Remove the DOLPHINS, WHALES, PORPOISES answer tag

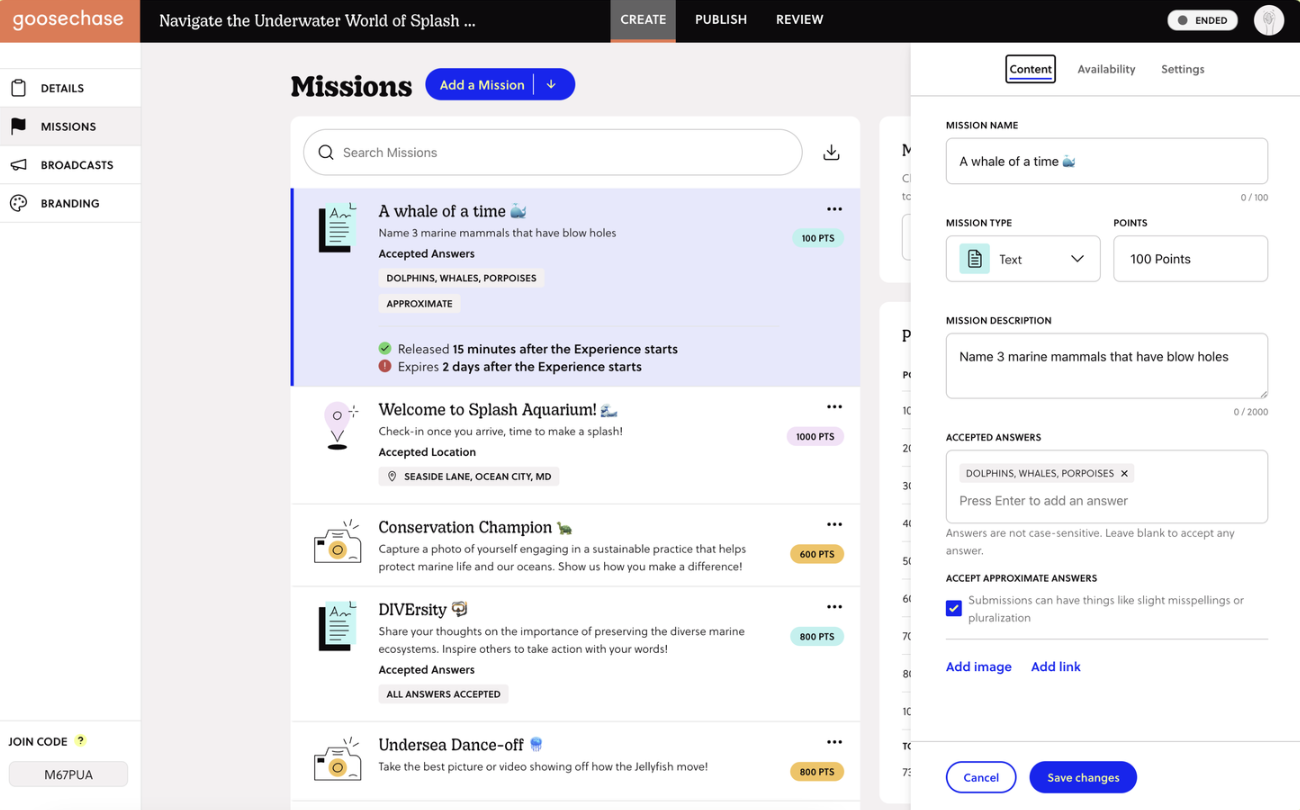pos(1124,474)
